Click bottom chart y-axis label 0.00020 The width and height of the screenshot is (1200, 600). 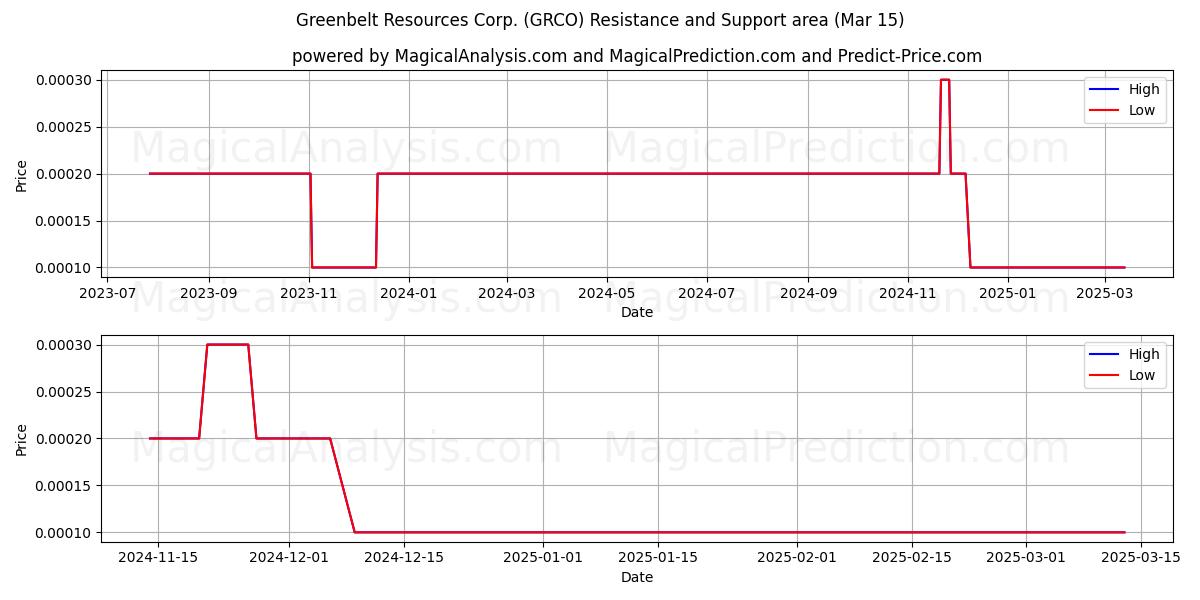pyautogui.click(x=63, y=439)
